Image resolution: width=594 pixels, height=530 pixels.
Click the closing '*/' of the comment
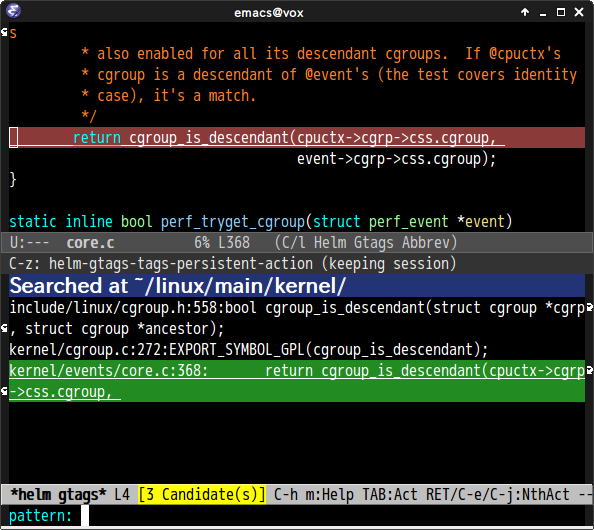point(89,116)
